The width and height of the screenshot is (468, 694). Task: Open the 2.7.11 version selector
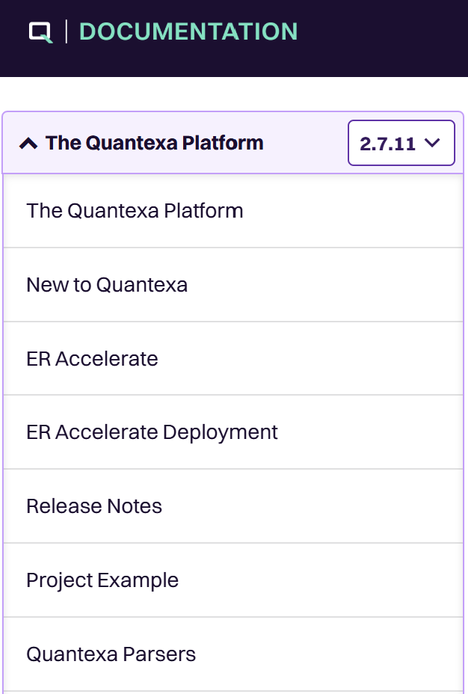[x=401, y=143]
